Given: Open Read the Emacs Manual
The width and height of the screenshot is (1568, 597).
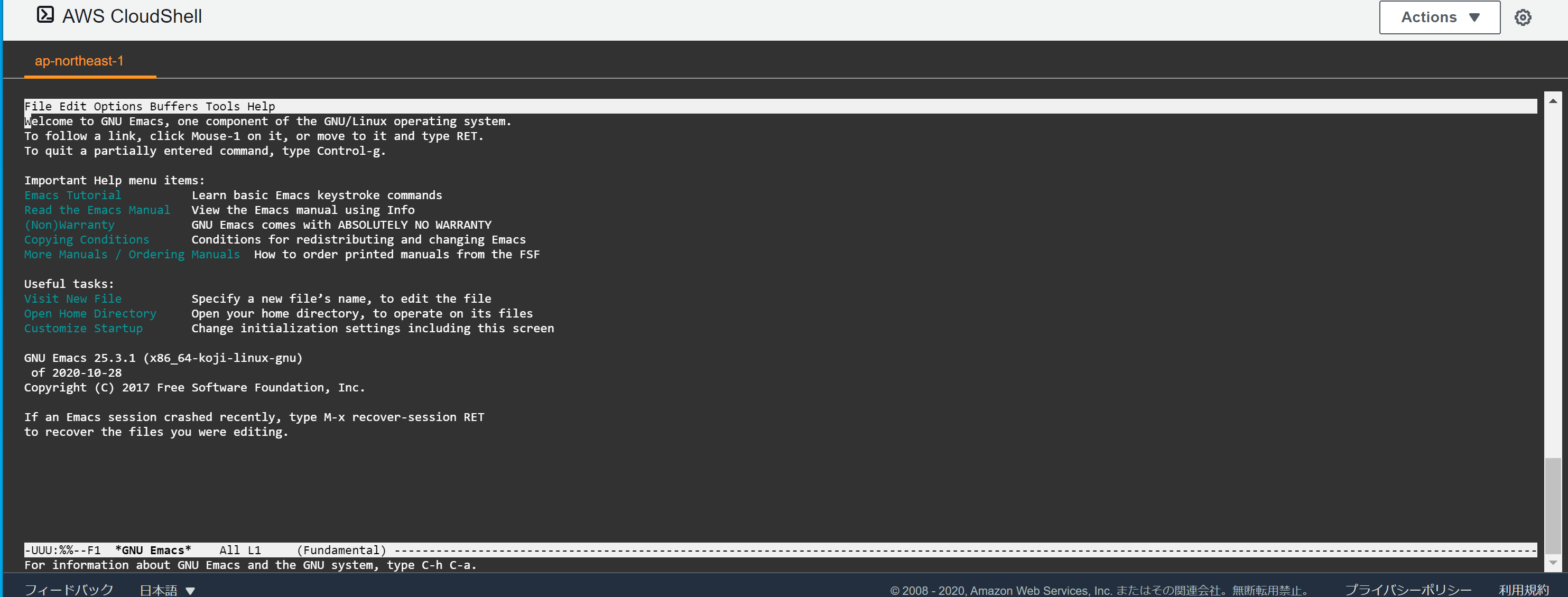Looking at the screenshot, I should pos(97,210).
